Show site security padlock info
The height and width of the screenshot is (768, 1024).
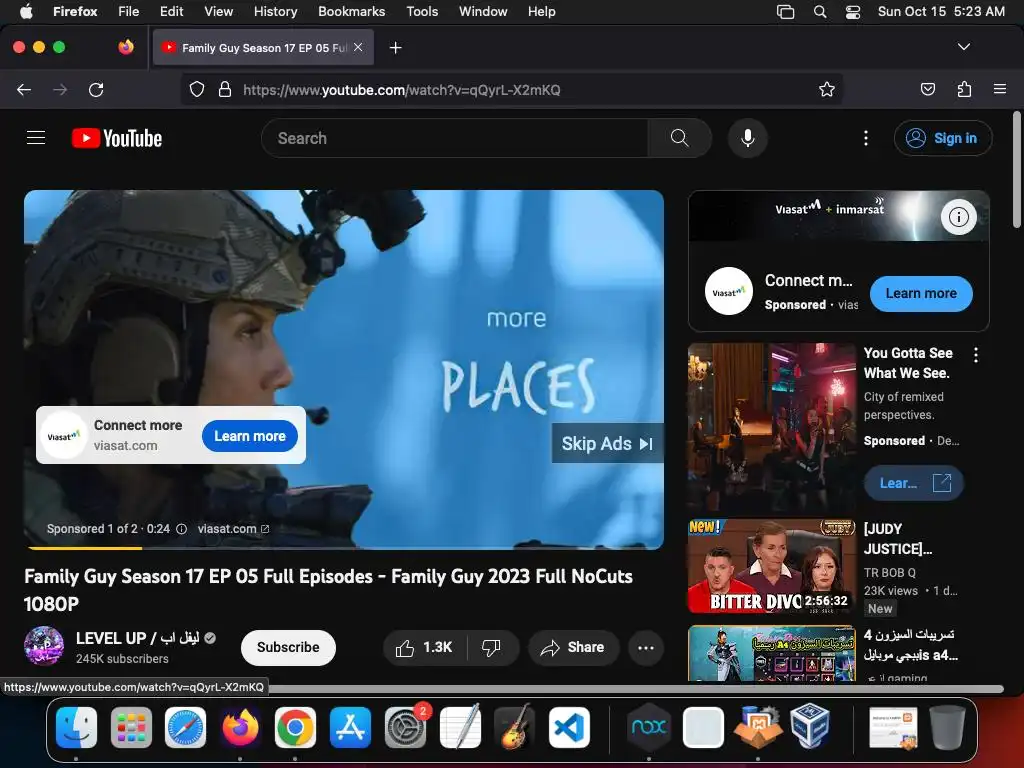click(x=225, y=89)
